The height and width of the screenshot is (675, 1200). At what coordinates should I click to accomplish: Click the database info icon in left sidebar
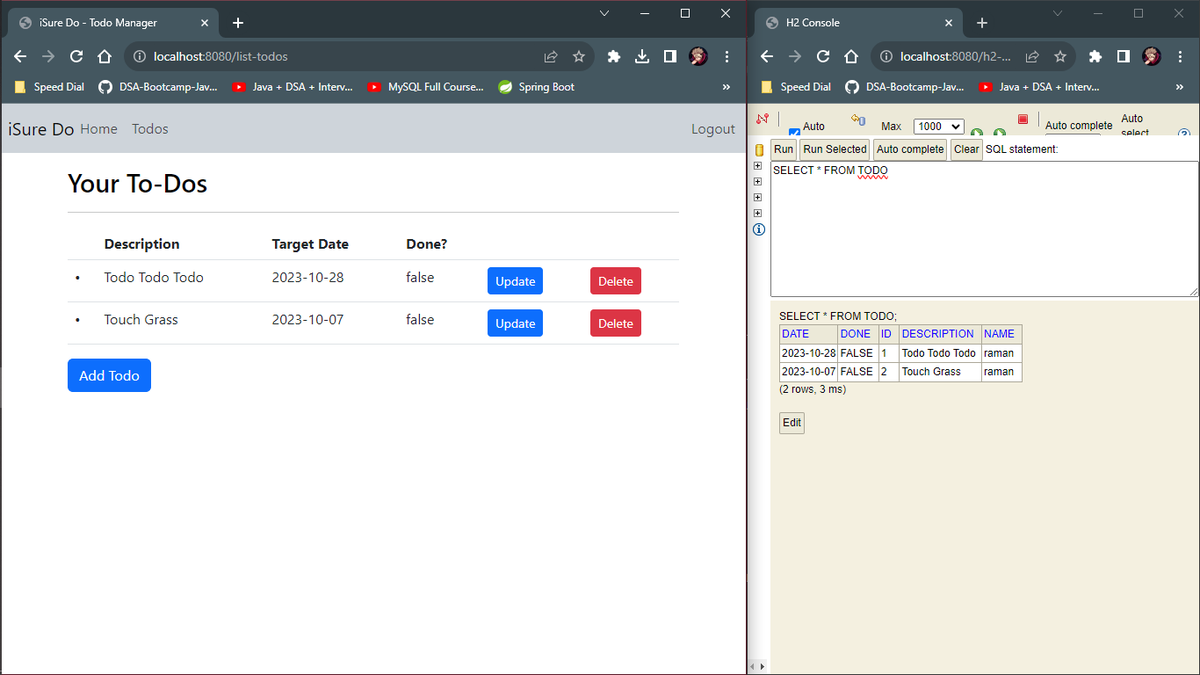(758, 229)
